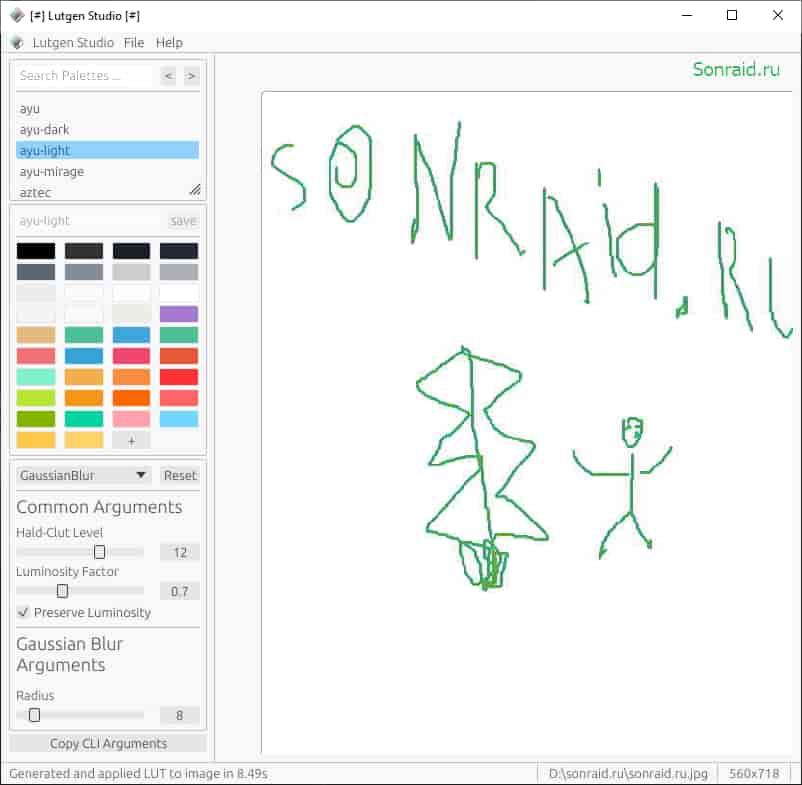Click the previous palette arrow button
Image resolution: width=802 pixels, height=785 pixels.
pos(168,76)
